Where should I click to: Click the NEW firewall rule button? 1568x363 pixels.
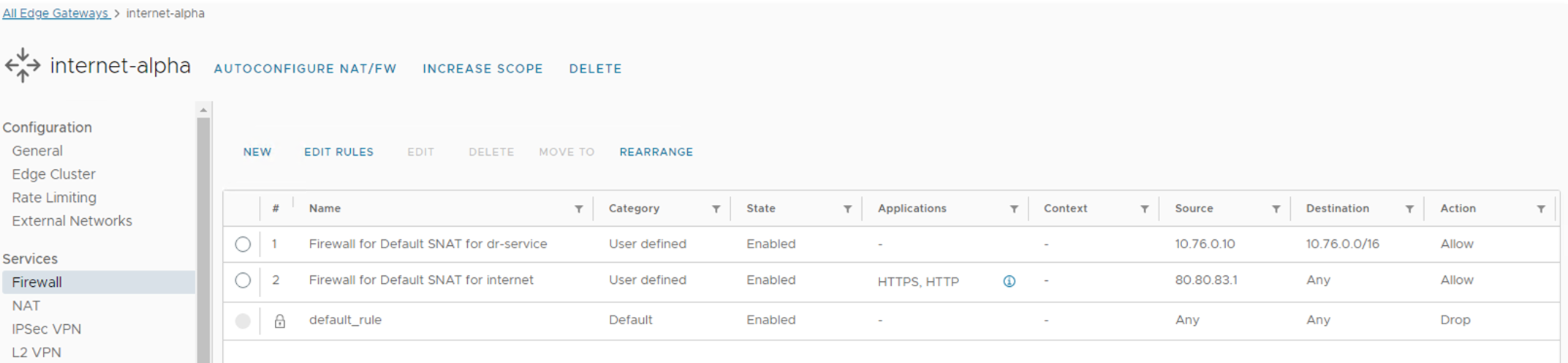[257, 152]
